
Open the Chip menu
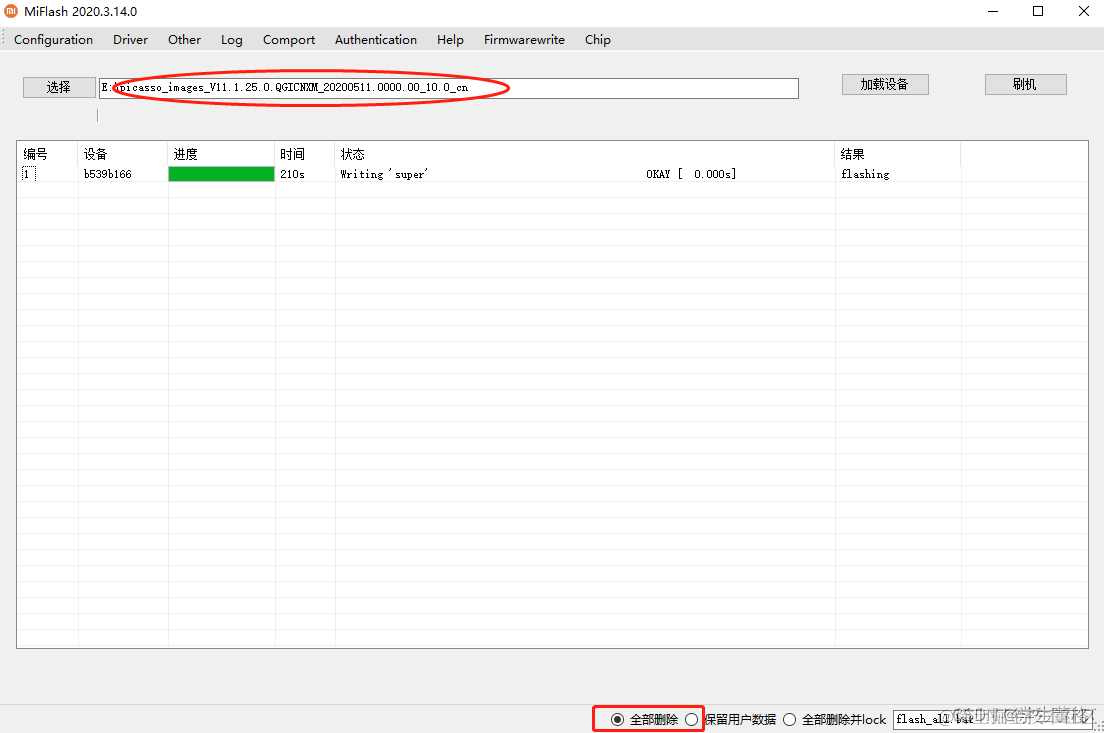point(597,40)
